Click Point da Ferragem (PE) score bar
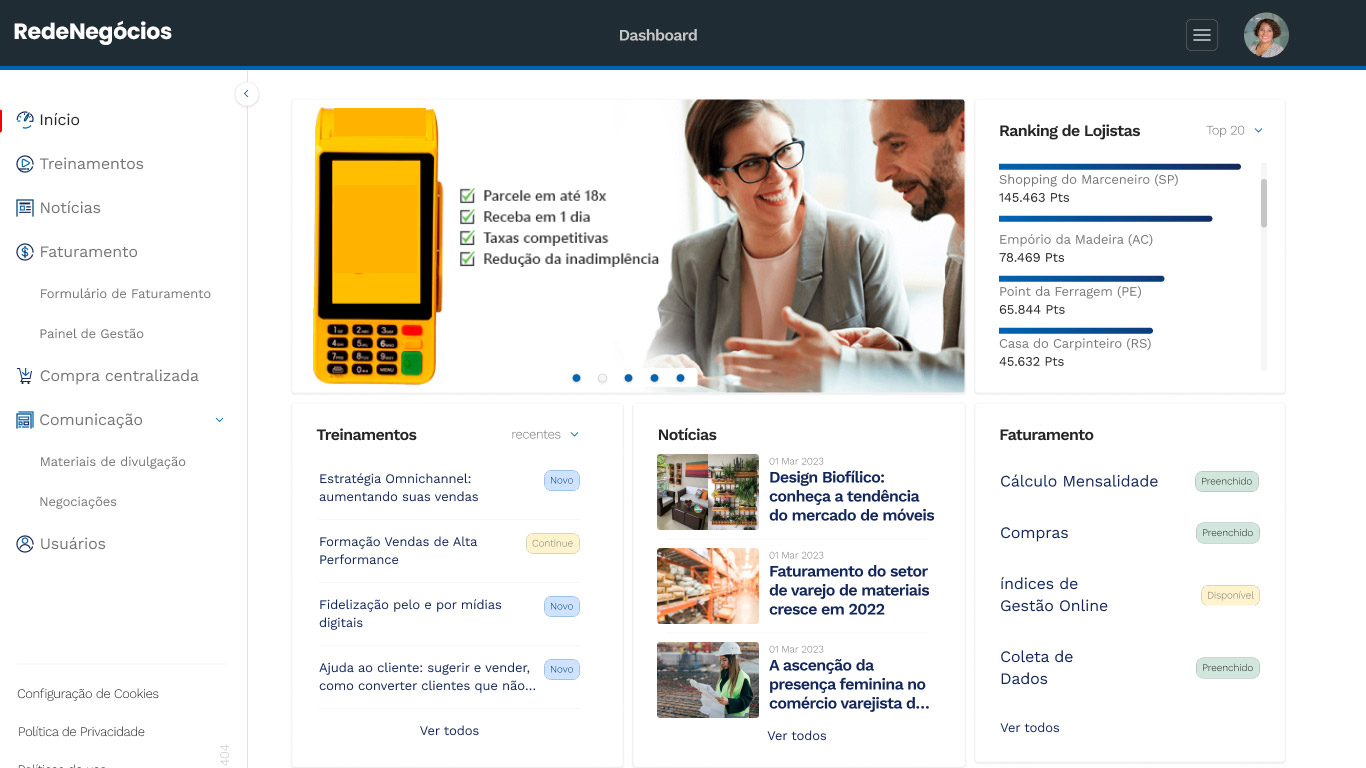 1082,279
